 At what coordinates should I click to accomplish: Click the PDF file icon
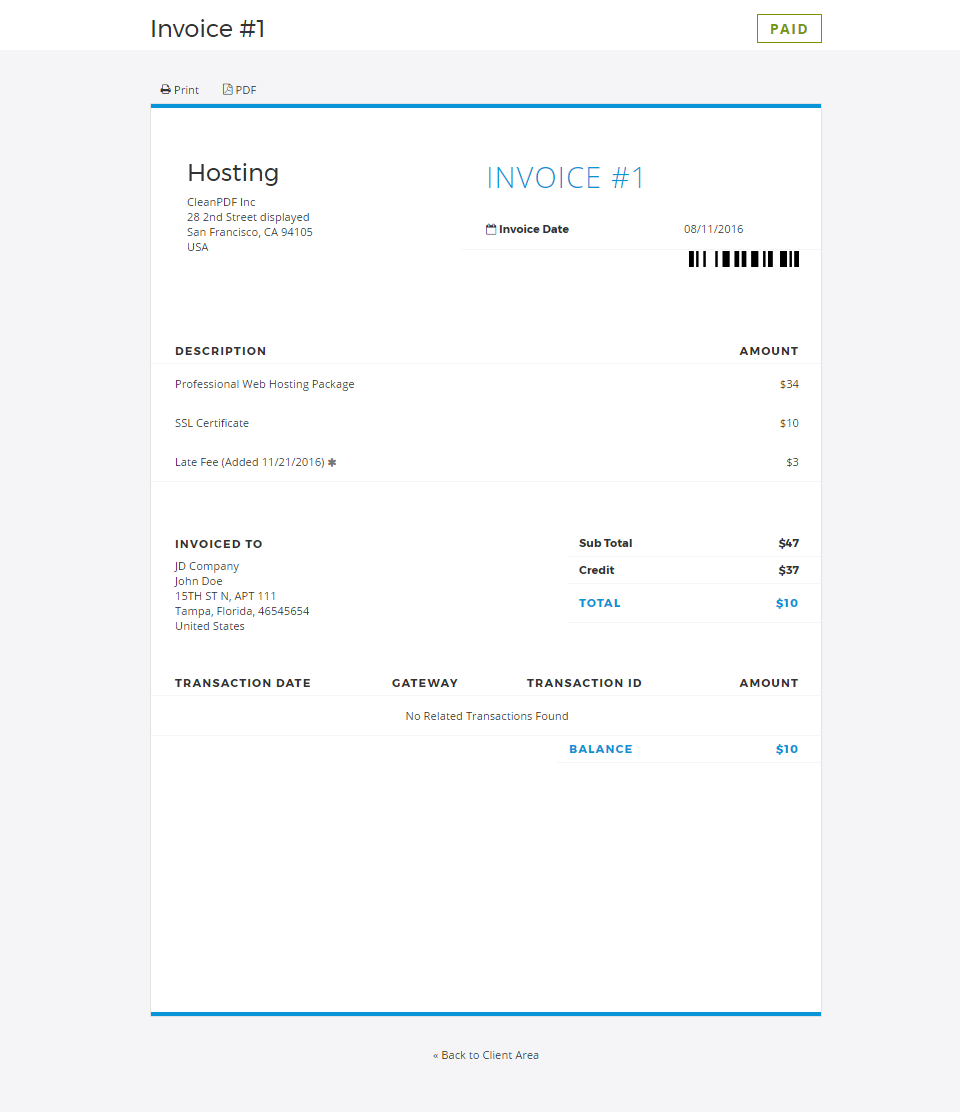pyautogui.click(x=228, y=89)
